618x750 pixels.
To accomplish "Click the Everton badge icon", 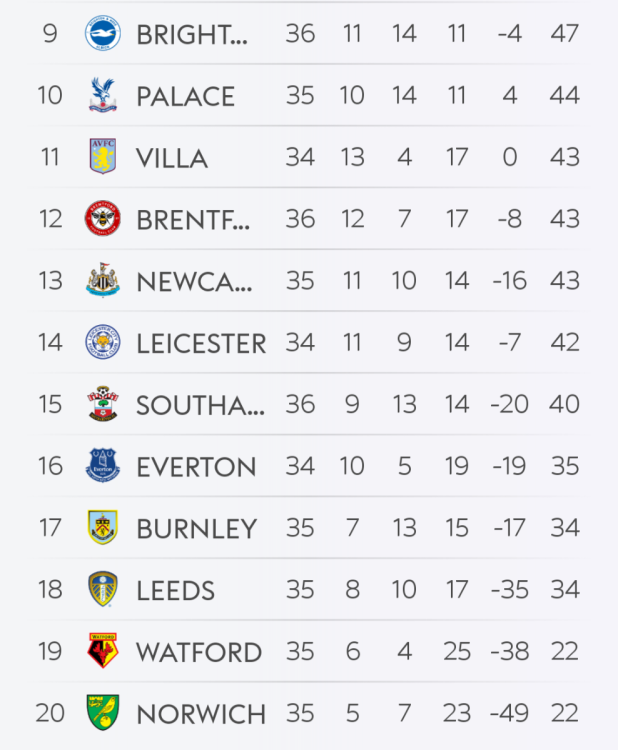I will pos(102,466).
